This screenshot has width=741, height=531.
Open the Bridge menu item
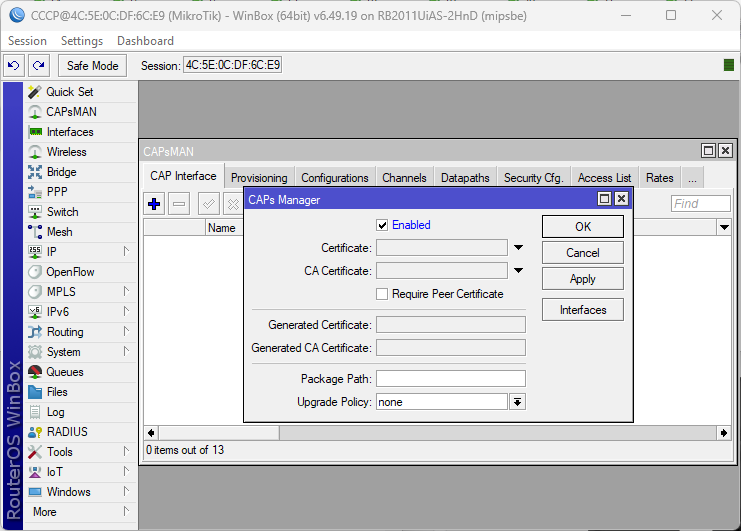click(80, 172)
